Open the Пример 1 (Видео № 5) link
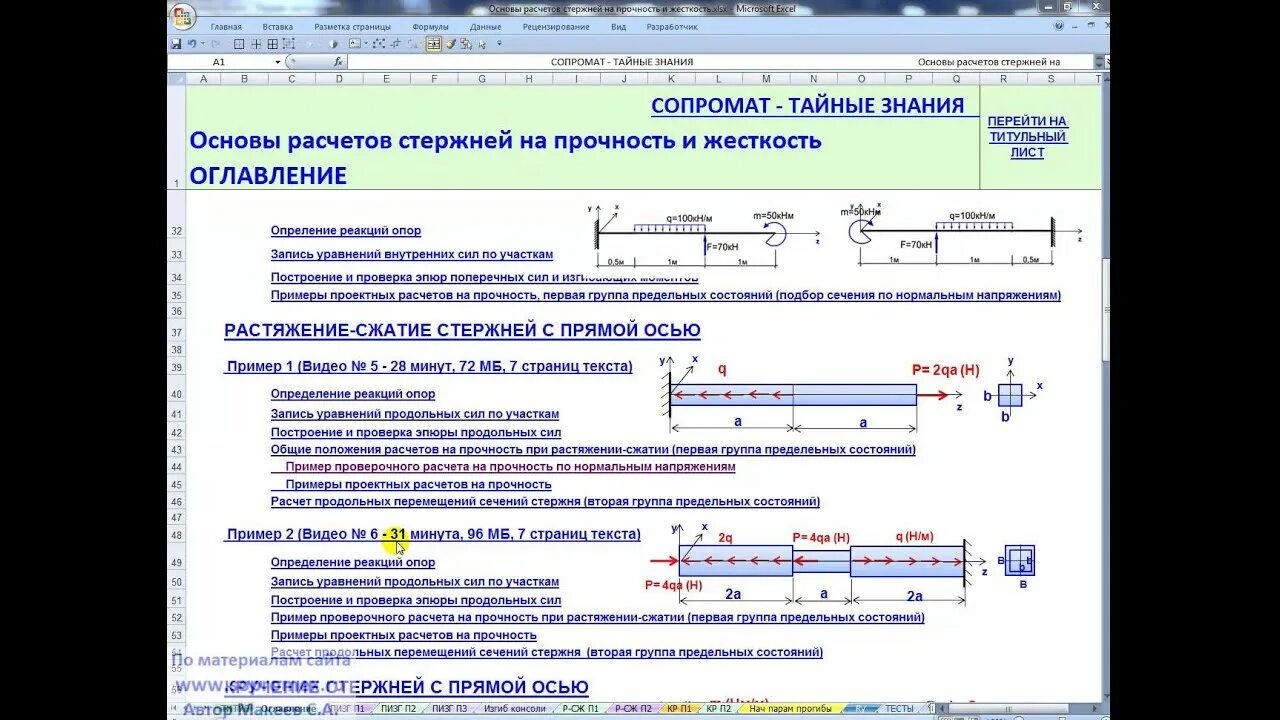1280x720 pixels. 429,367
